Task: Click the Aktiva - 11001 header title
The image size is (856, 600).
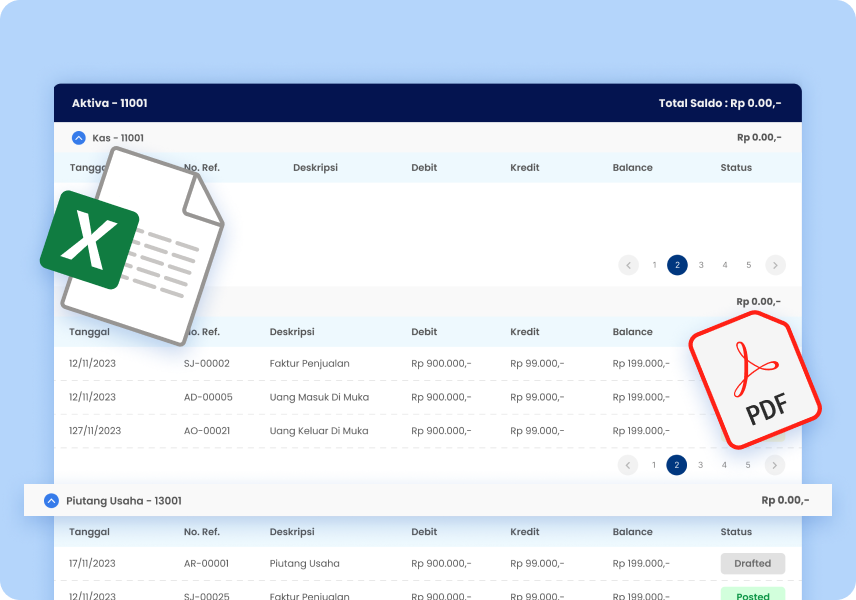Action: click(x=110, y=103)
